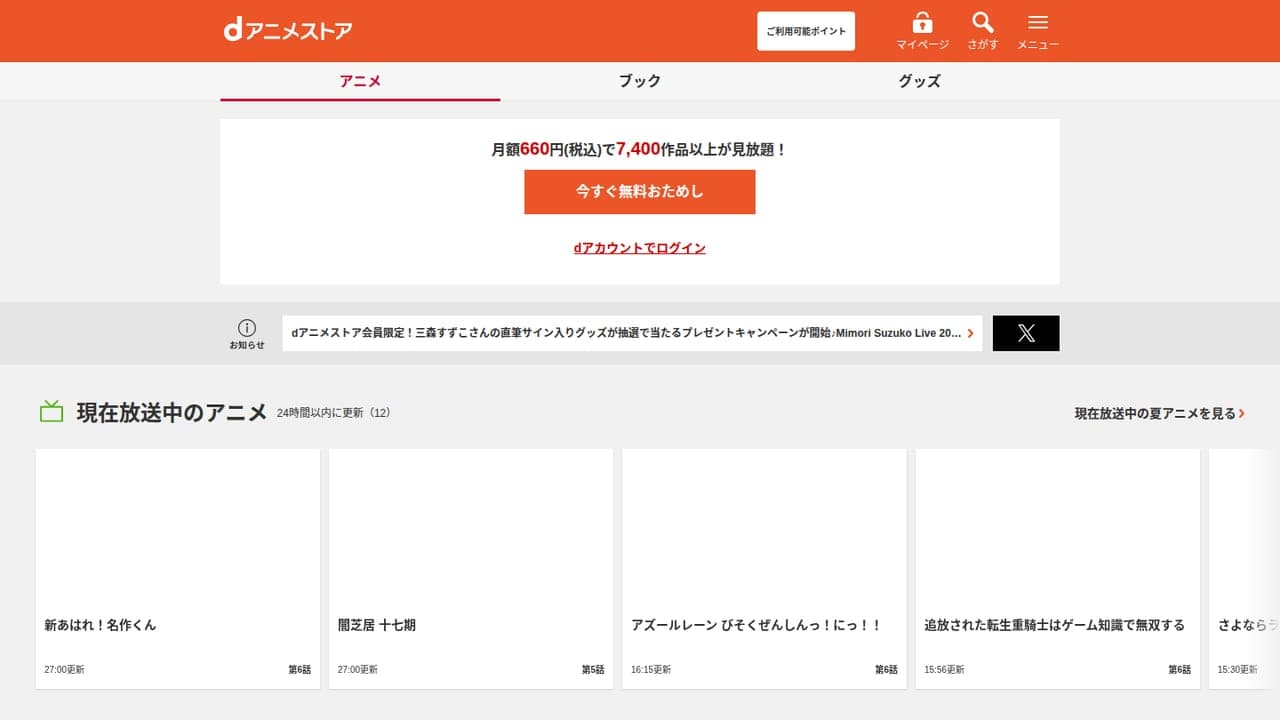Open the メニュー hamburger icon
This screenshot has width=1280, height=720.
tap(1038, 22)
